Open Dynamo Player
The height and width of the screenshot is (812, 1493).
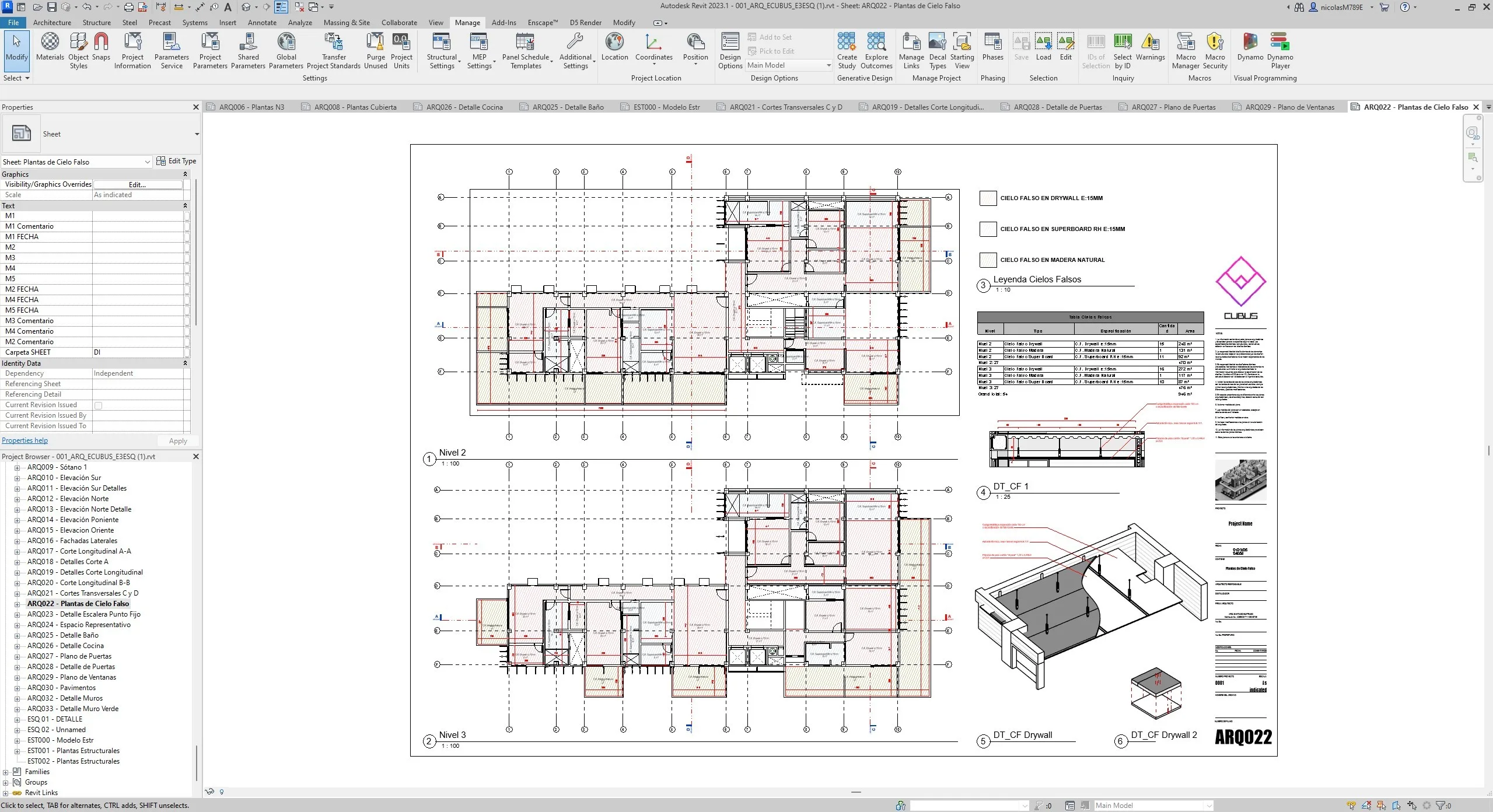pyautogui.click(x=1280, y=51)
